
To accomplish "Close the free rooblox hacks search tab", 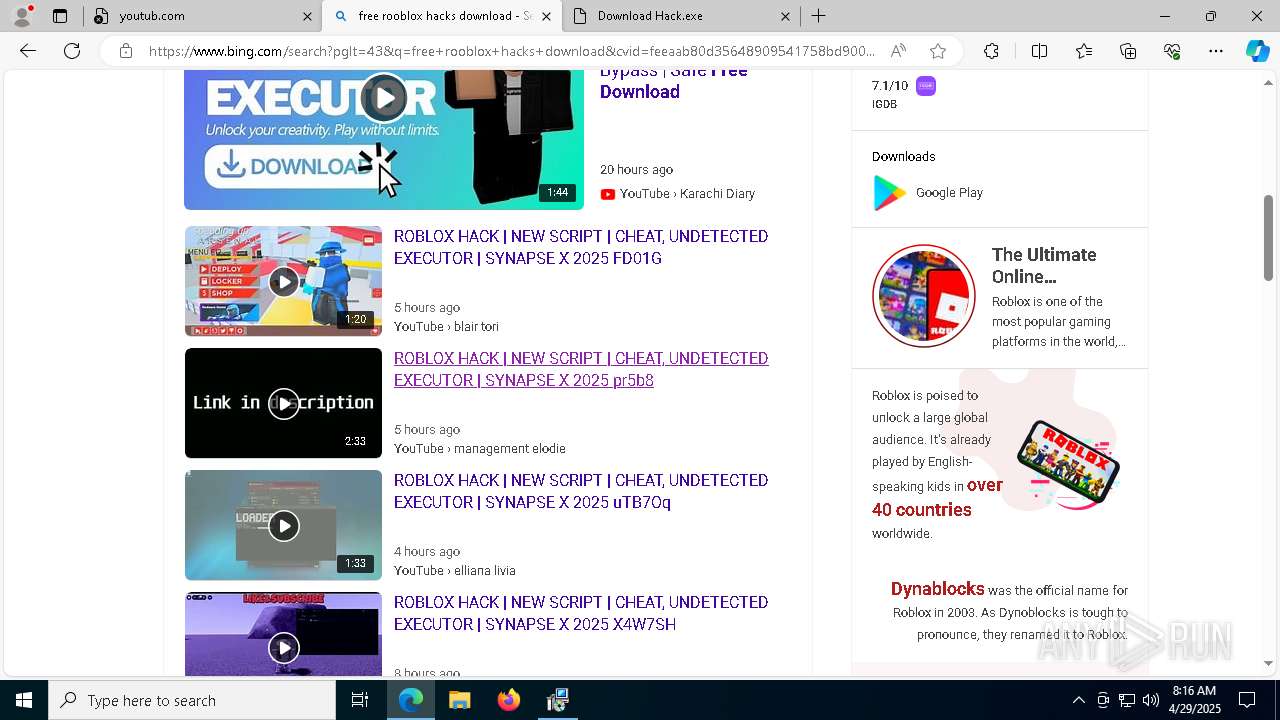I will [x=547, y=16].
